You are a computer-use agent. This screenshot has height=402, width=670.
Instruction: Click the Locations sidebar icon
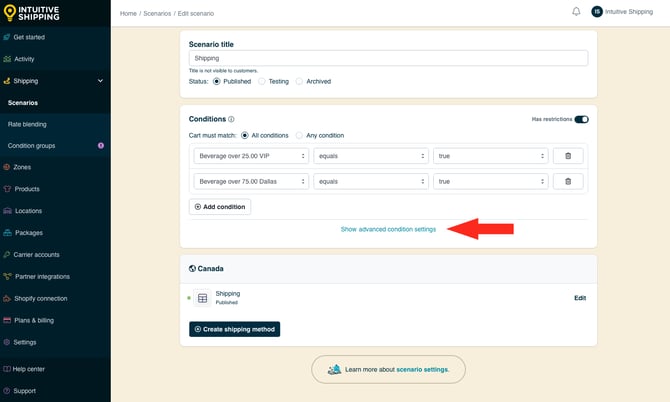pyautogui.click(x=7, y=211)
